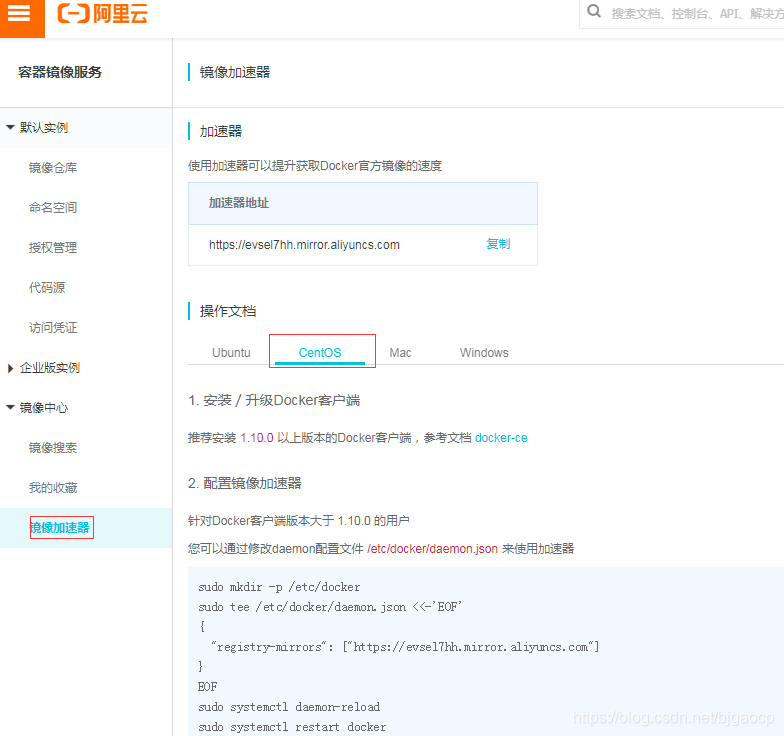Viewport: 784px width, 736px height.
Task: Open 镜像搜索 in sidebar
Action: 53,448
